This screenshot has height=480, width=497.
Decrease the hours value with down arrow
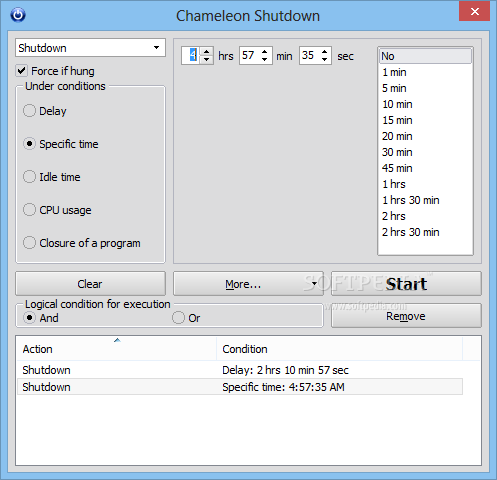tap(207, 60)
